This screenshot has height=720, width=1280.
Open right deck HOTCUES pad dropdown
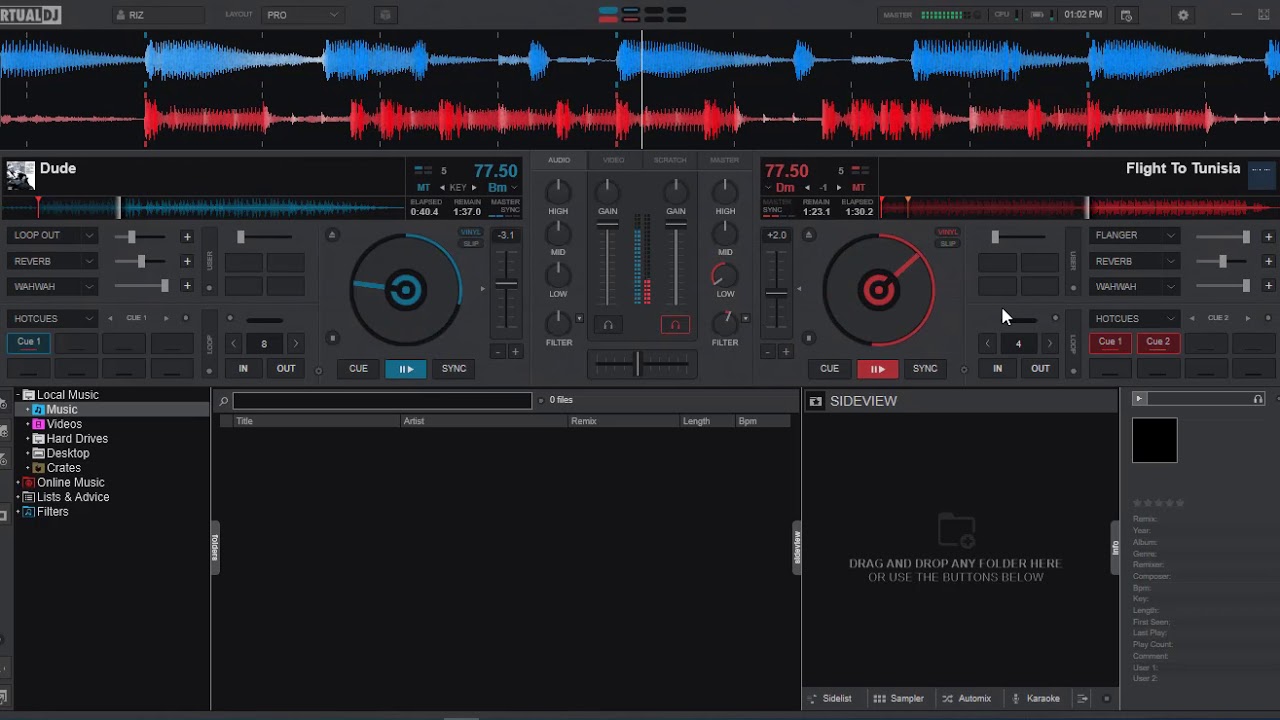pos(1135,318)
